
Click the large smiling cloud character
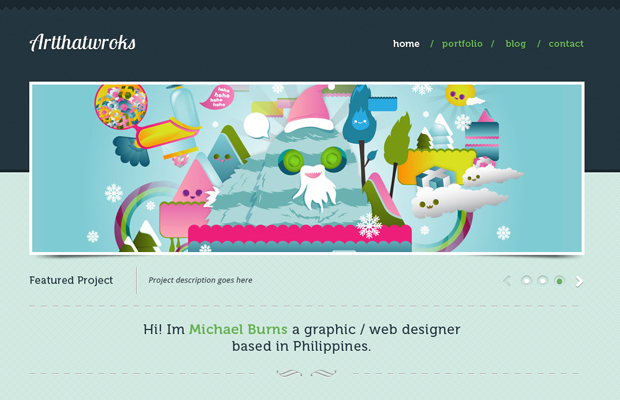click(455, 202)
